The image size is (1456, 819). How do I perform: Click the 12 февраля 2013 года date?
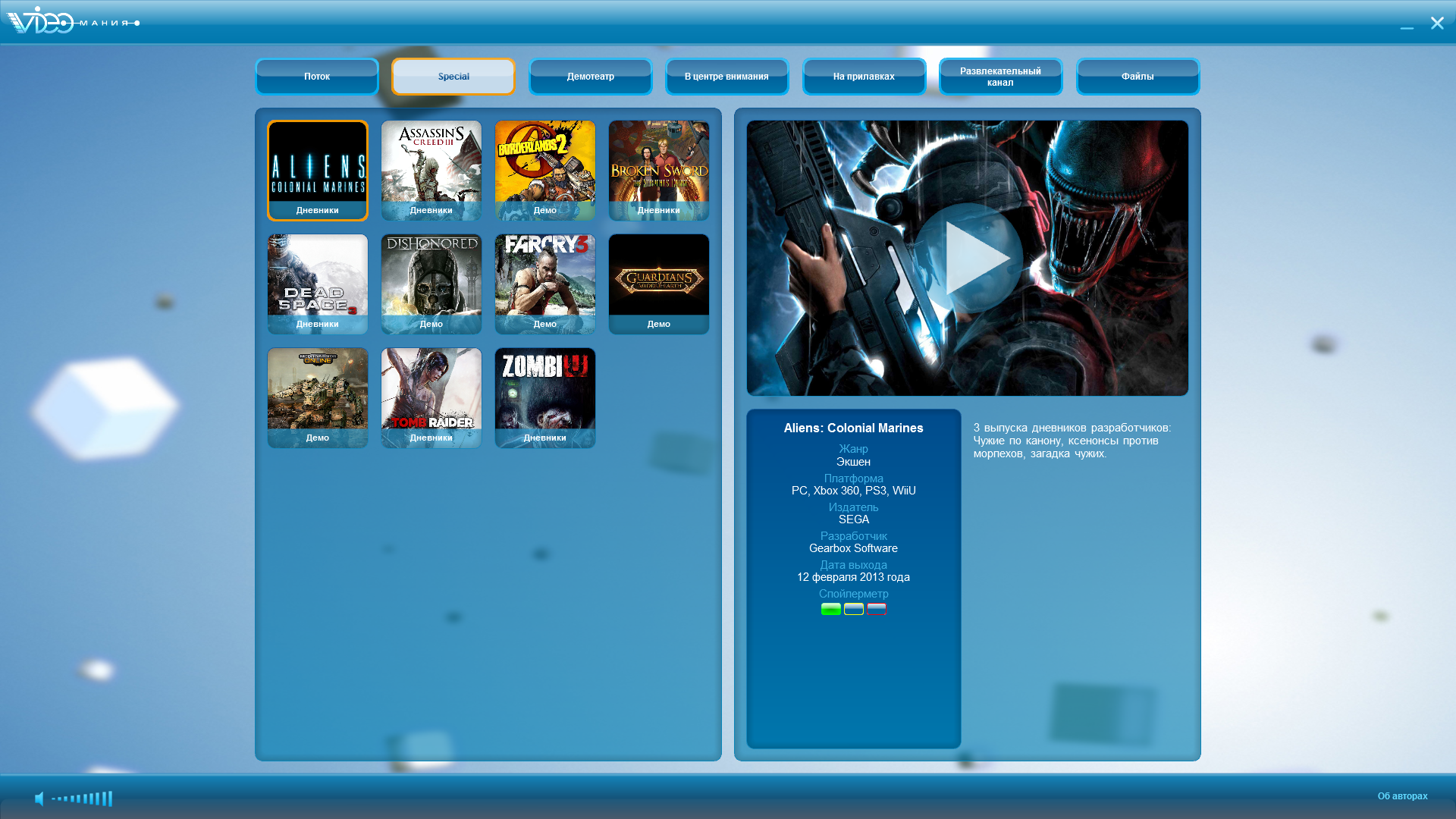point(853,577)
